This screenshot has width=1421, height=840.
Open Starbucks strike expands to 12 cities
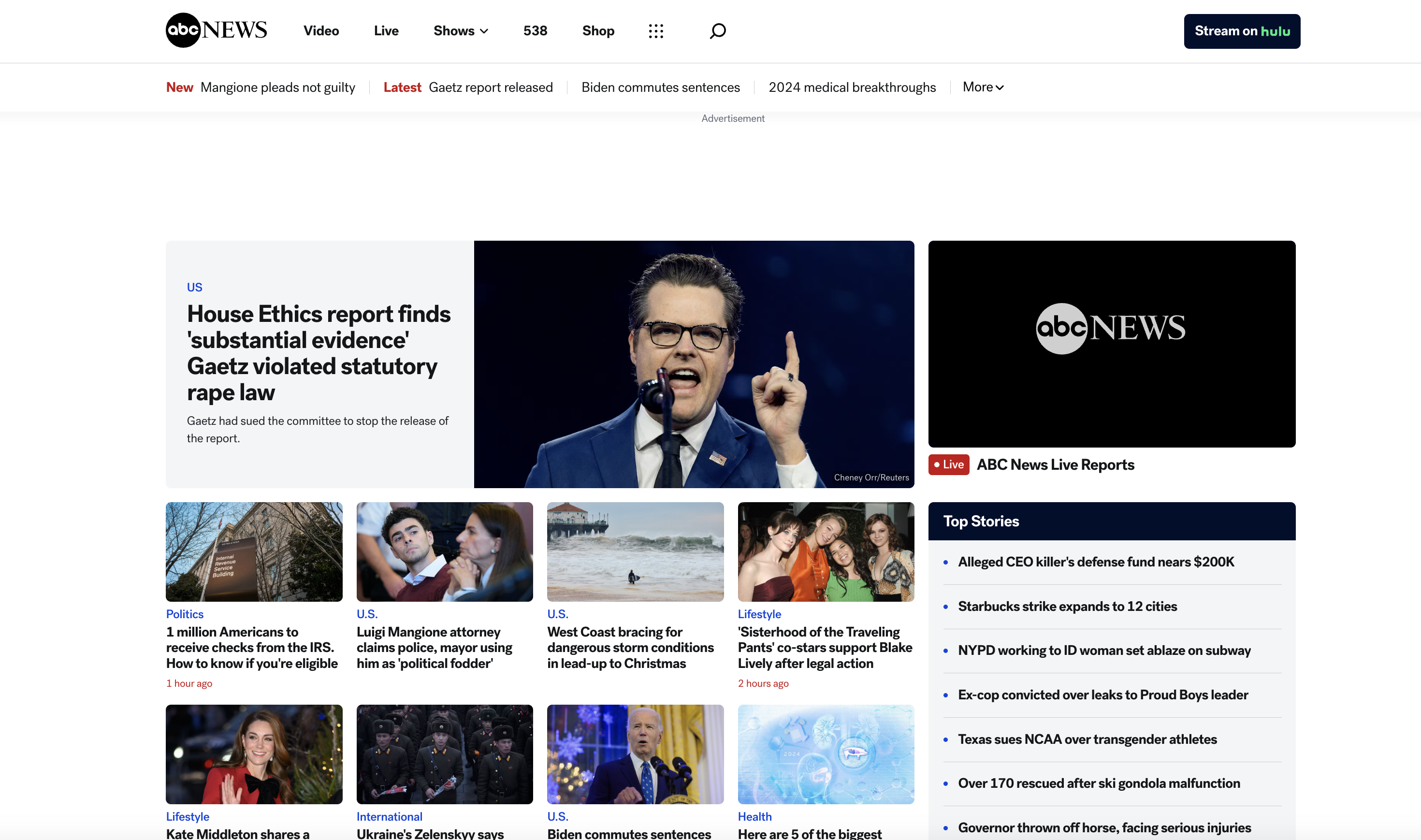[1067, 606]
